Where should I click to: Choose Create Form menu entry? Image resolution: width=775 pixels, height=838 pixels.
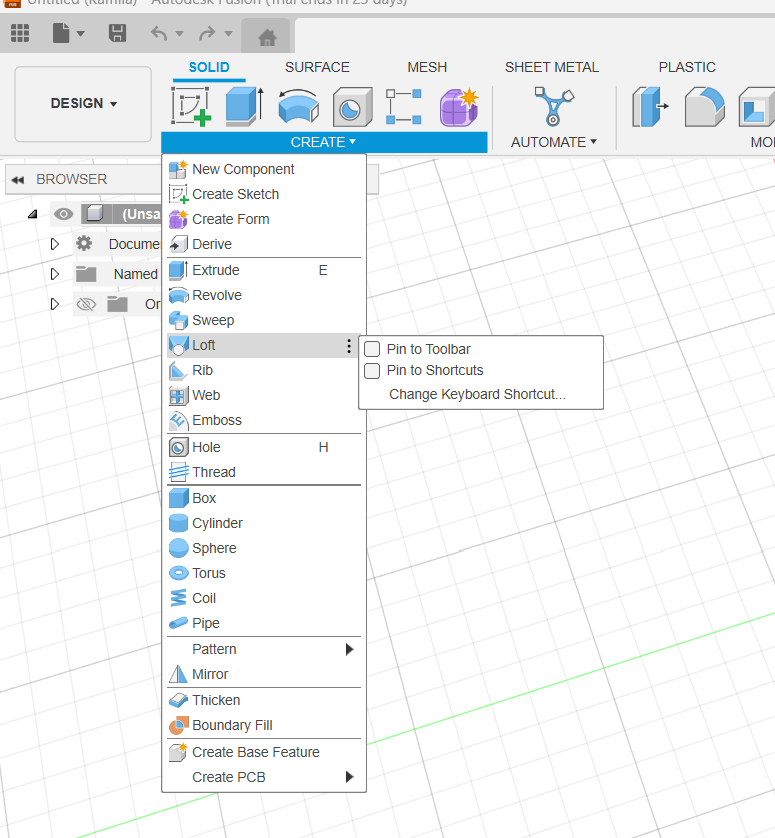[264, 220]
